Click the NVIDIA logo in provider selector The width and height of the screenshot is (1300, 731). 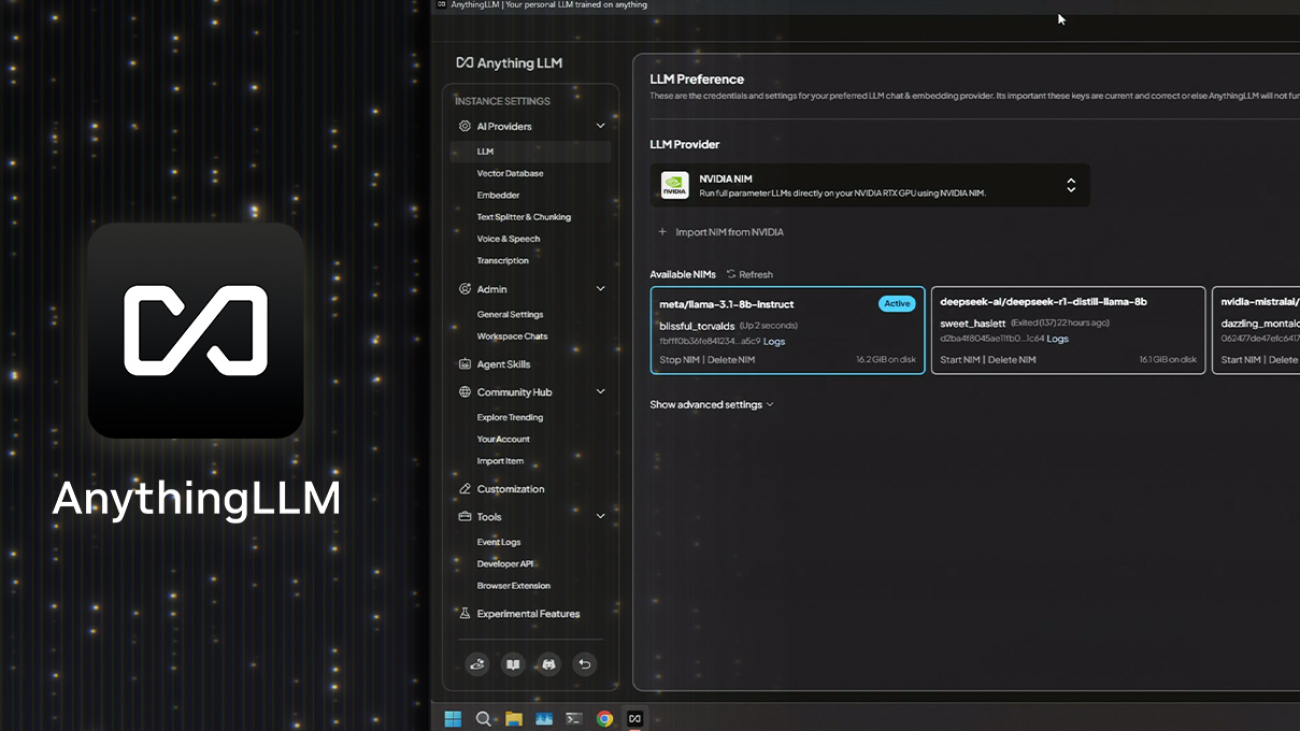tap(675, 185)
